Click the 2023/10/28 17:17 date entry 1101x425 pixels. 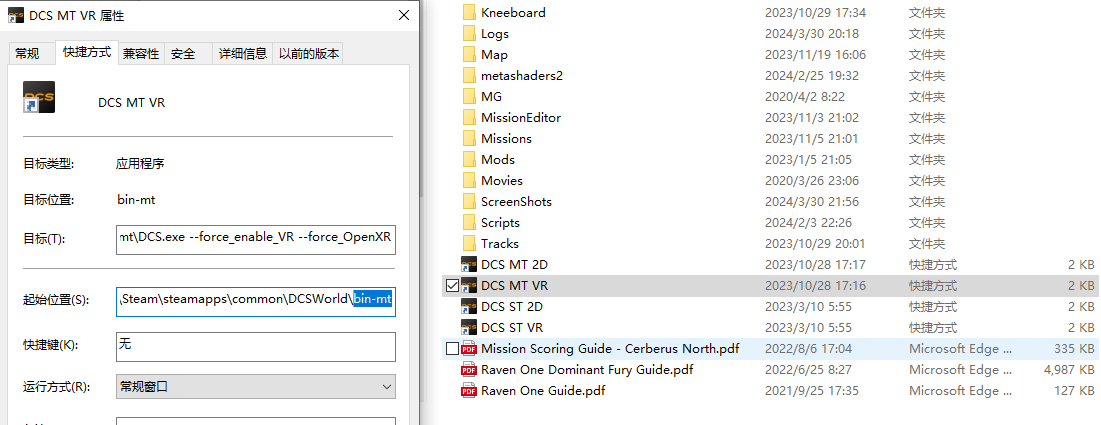(x=815, y=265)
